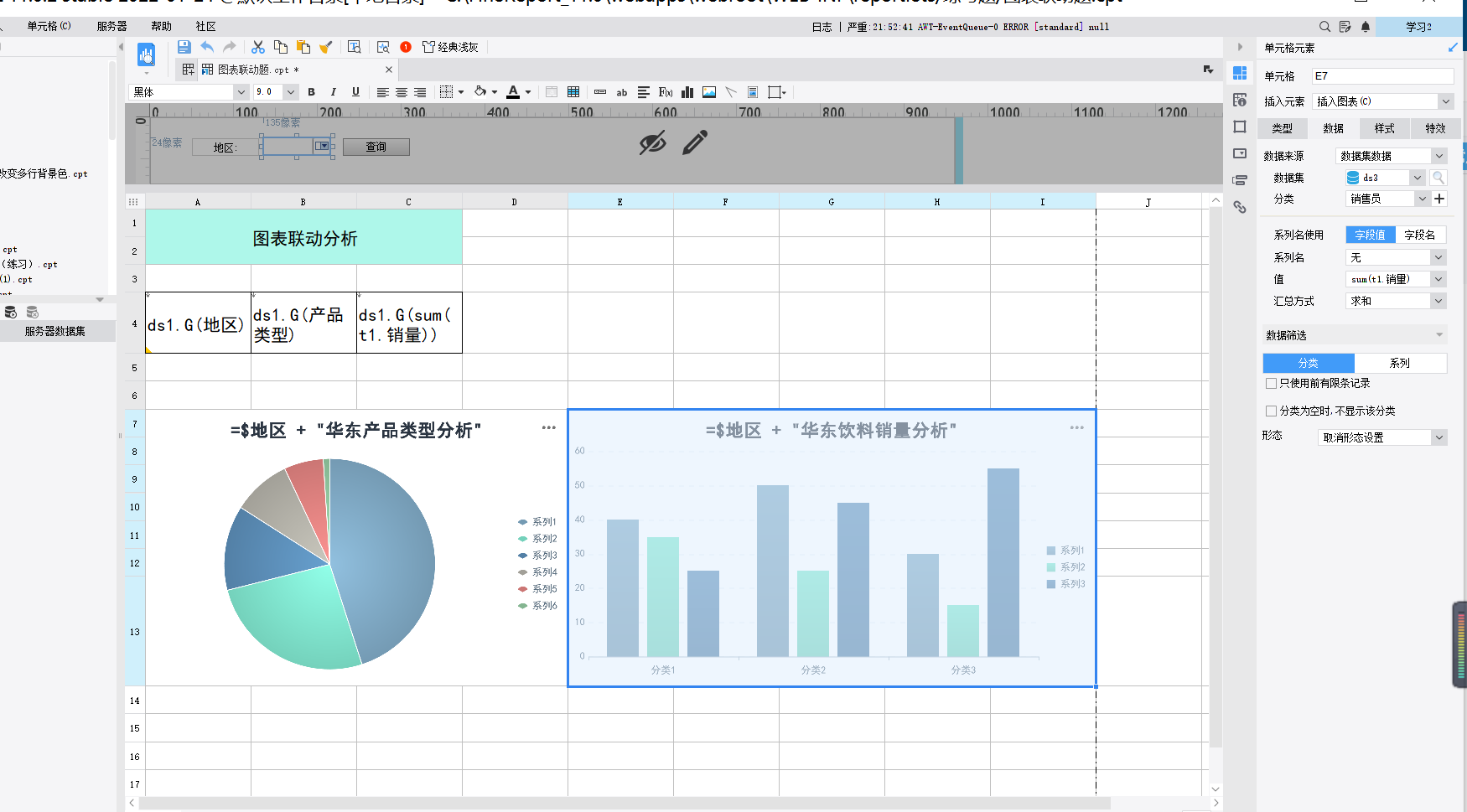Align text center
This screenshot has width=1467, height=812.
point(402,92)
